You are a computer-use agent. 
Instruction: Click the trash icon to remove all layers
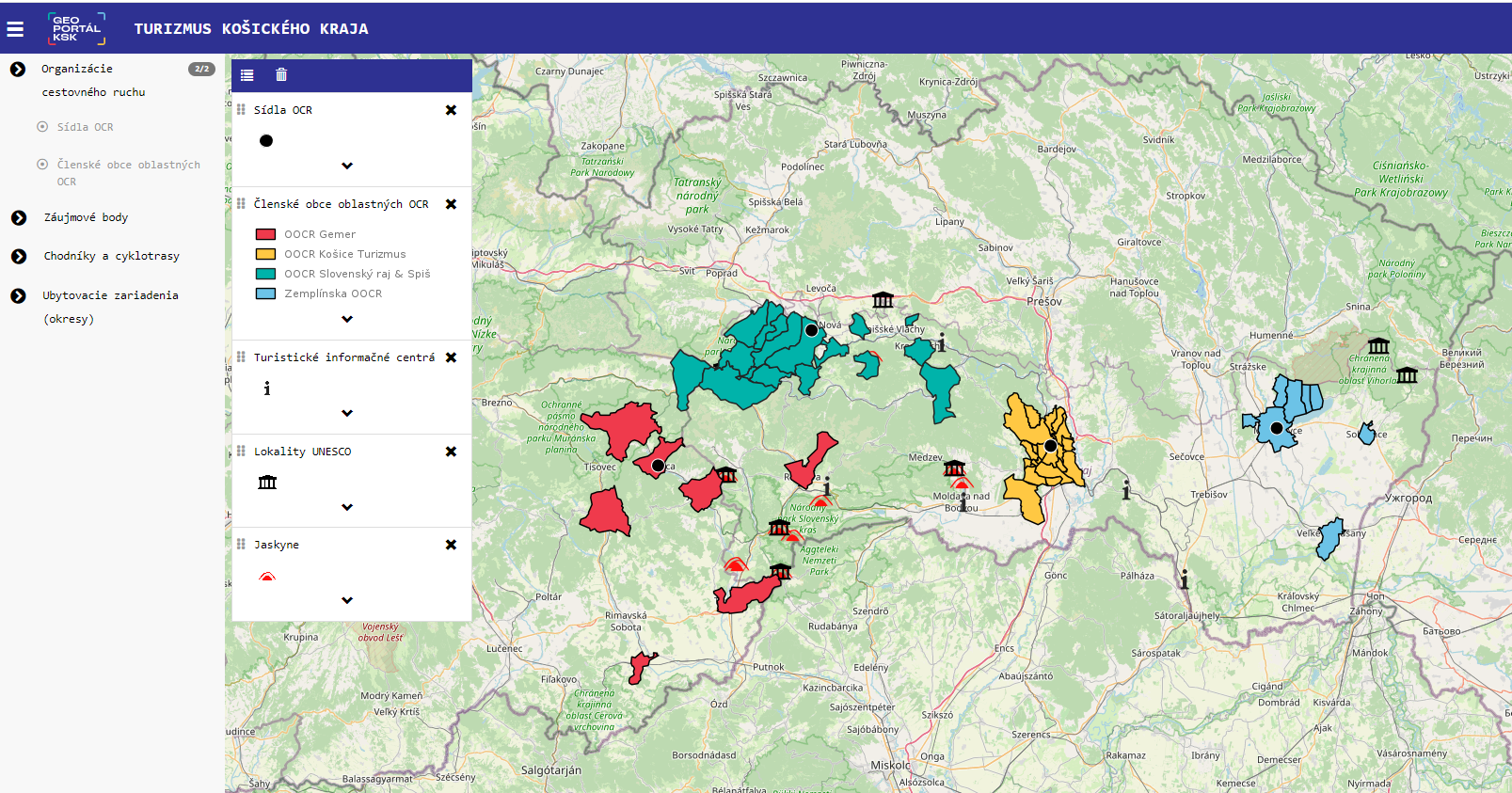tap(281, 75)
